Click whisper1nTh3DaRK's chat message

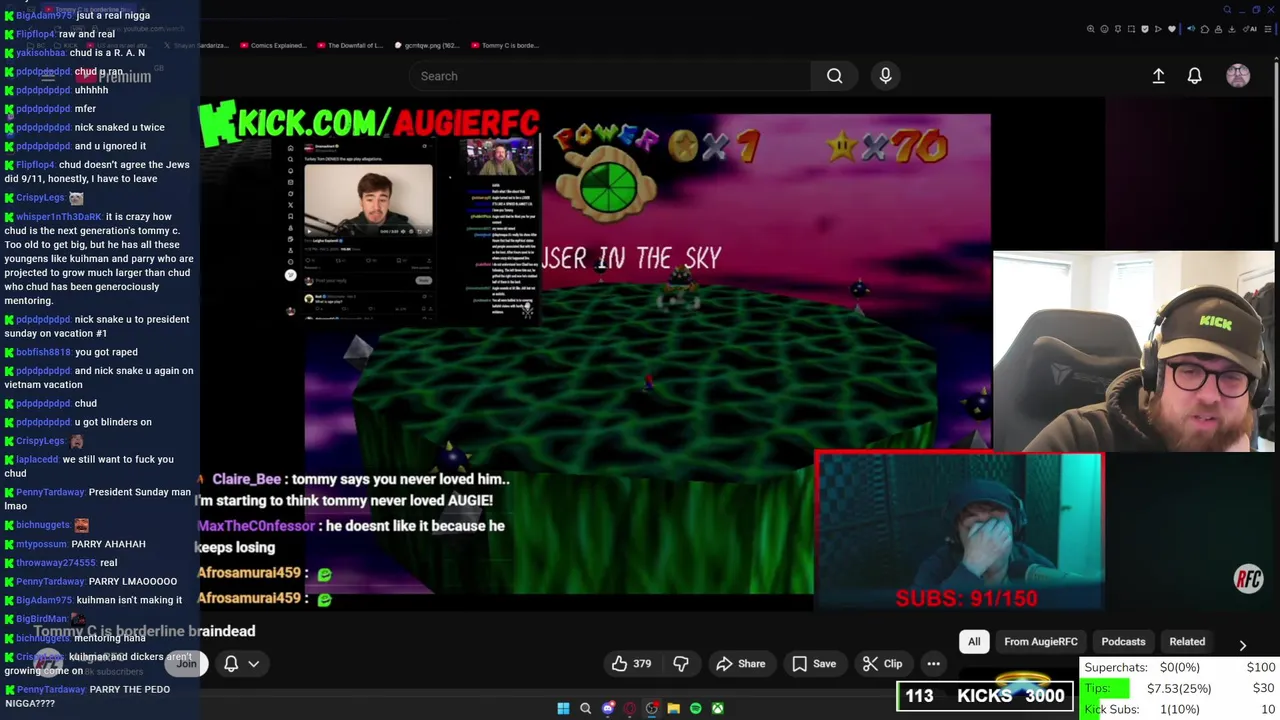pos(99,258)
